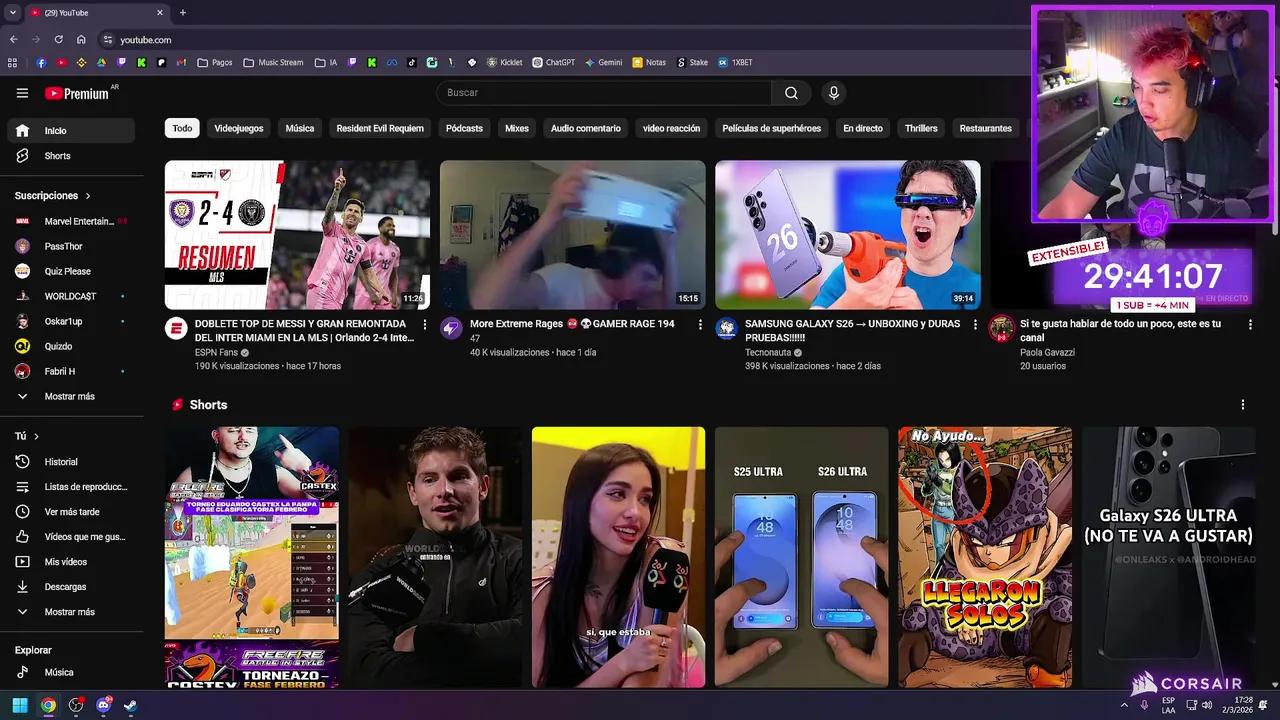This screenshot has height=720, width=1280.
Task: Open the Stake bookmark
Action: 692,62
